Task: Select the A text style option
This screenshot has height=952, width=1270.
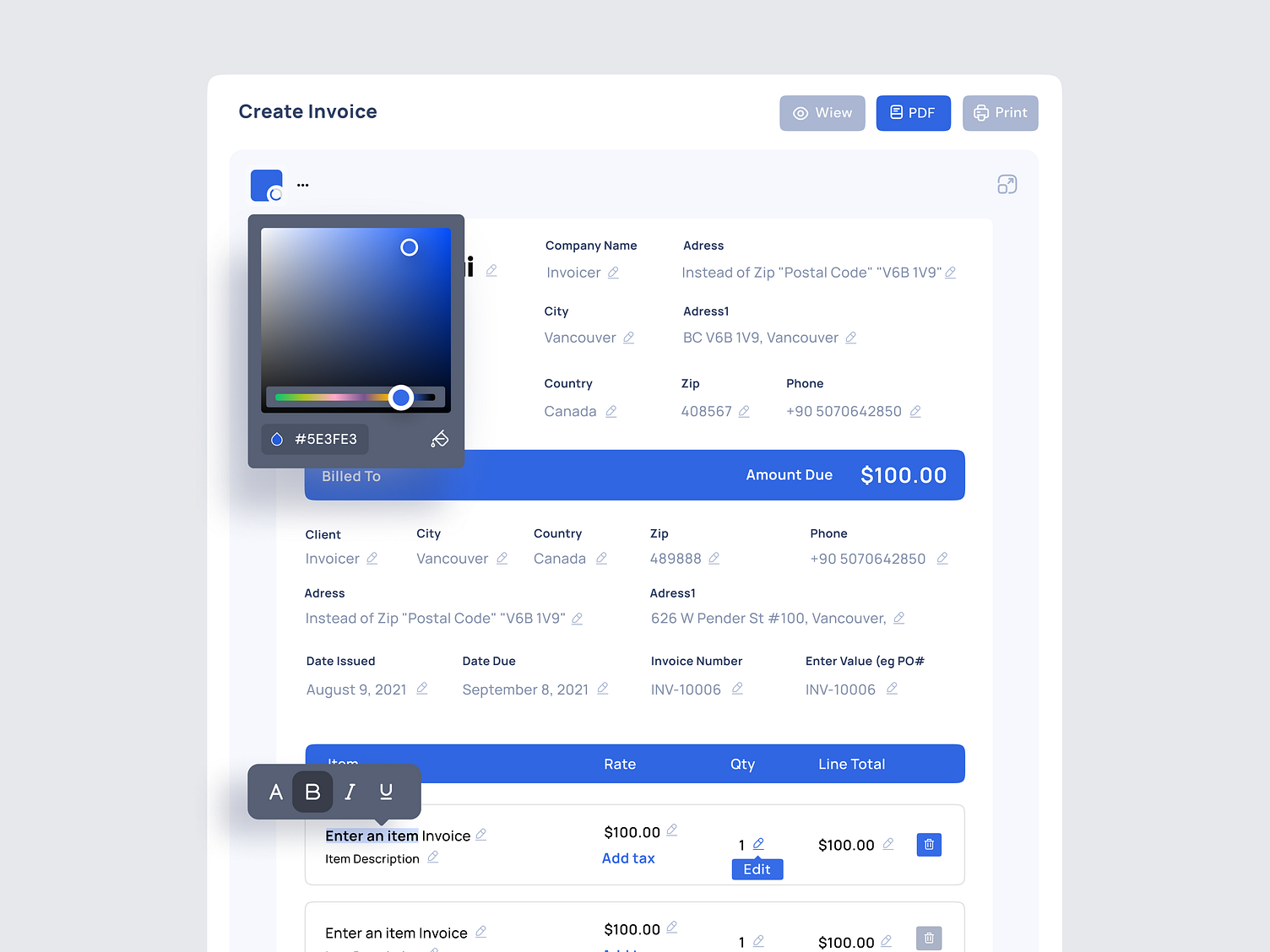Action: point(275,792)
